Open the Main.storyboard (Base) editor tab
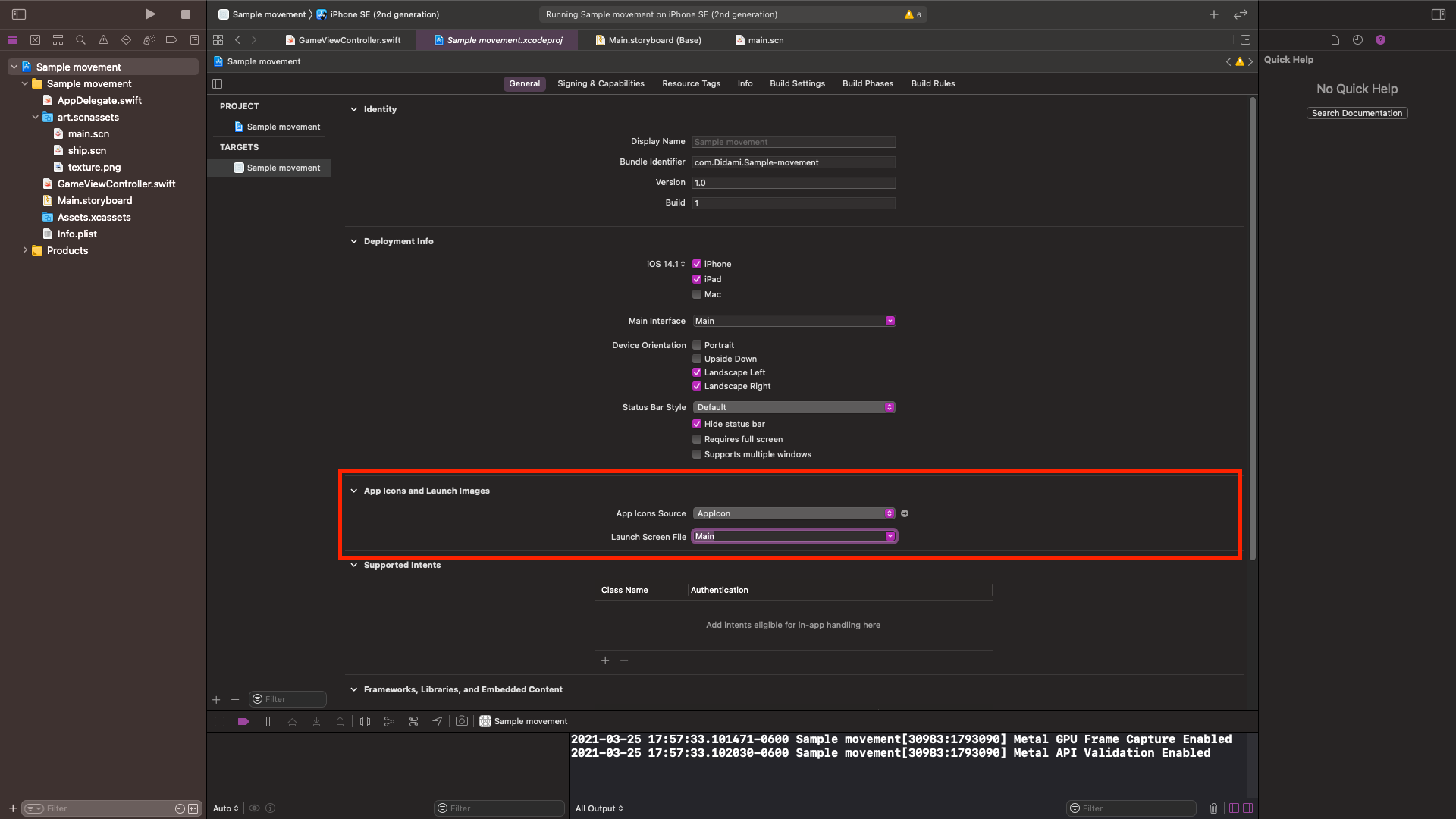This screenshot has height=819, width=1456. [654, 40]
